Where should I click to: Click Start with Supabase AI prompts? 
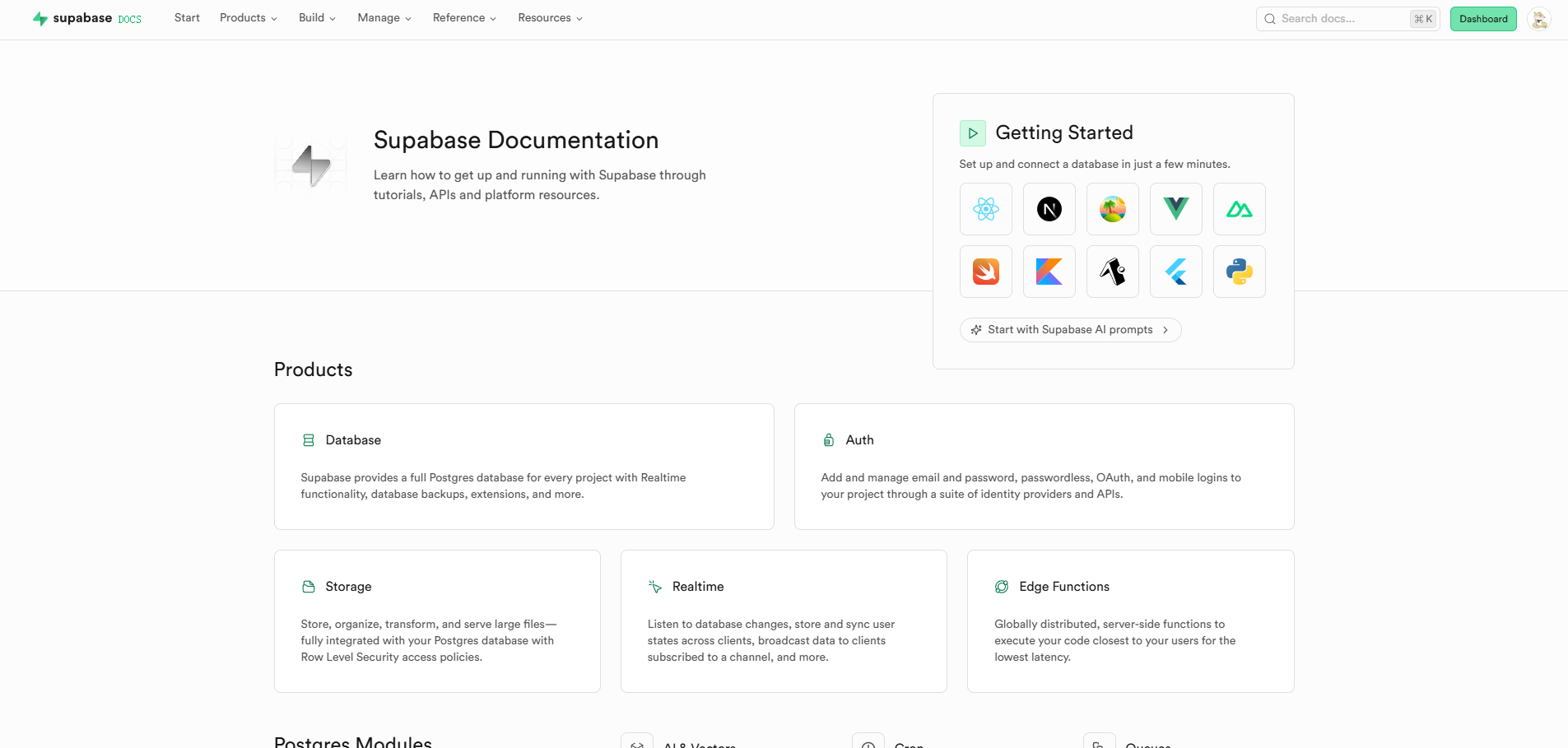(1070, 330)
